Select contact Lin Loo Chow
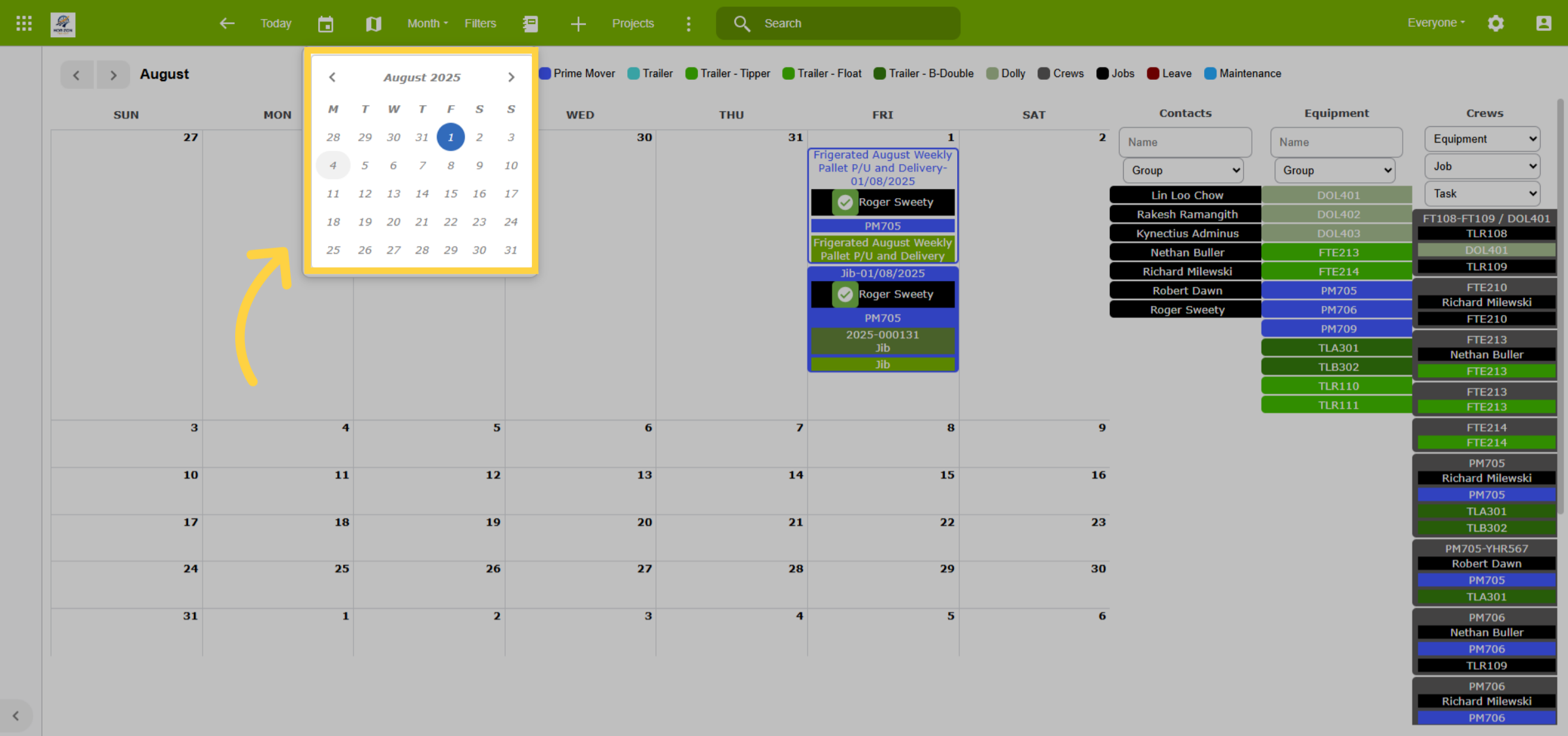Image resolution: width=1568 pixels, height=736 pixels. pyautogui.click(x=1186, y=195)
